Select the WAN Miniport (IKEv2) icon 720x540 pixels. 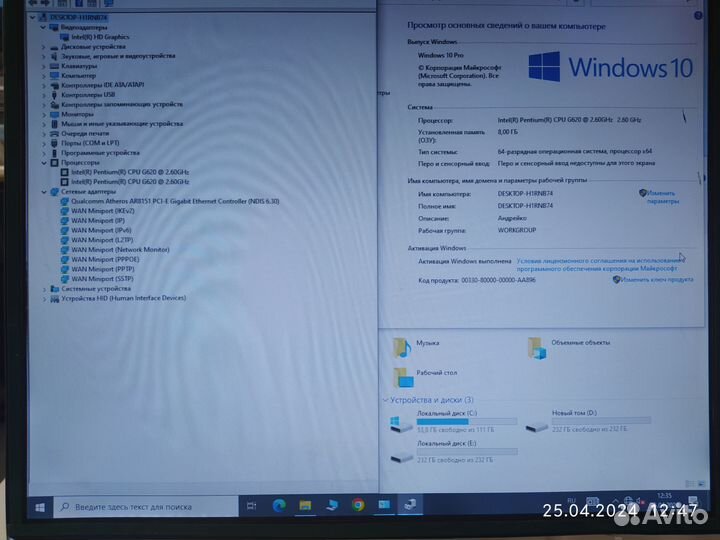[x=65, y=211]
